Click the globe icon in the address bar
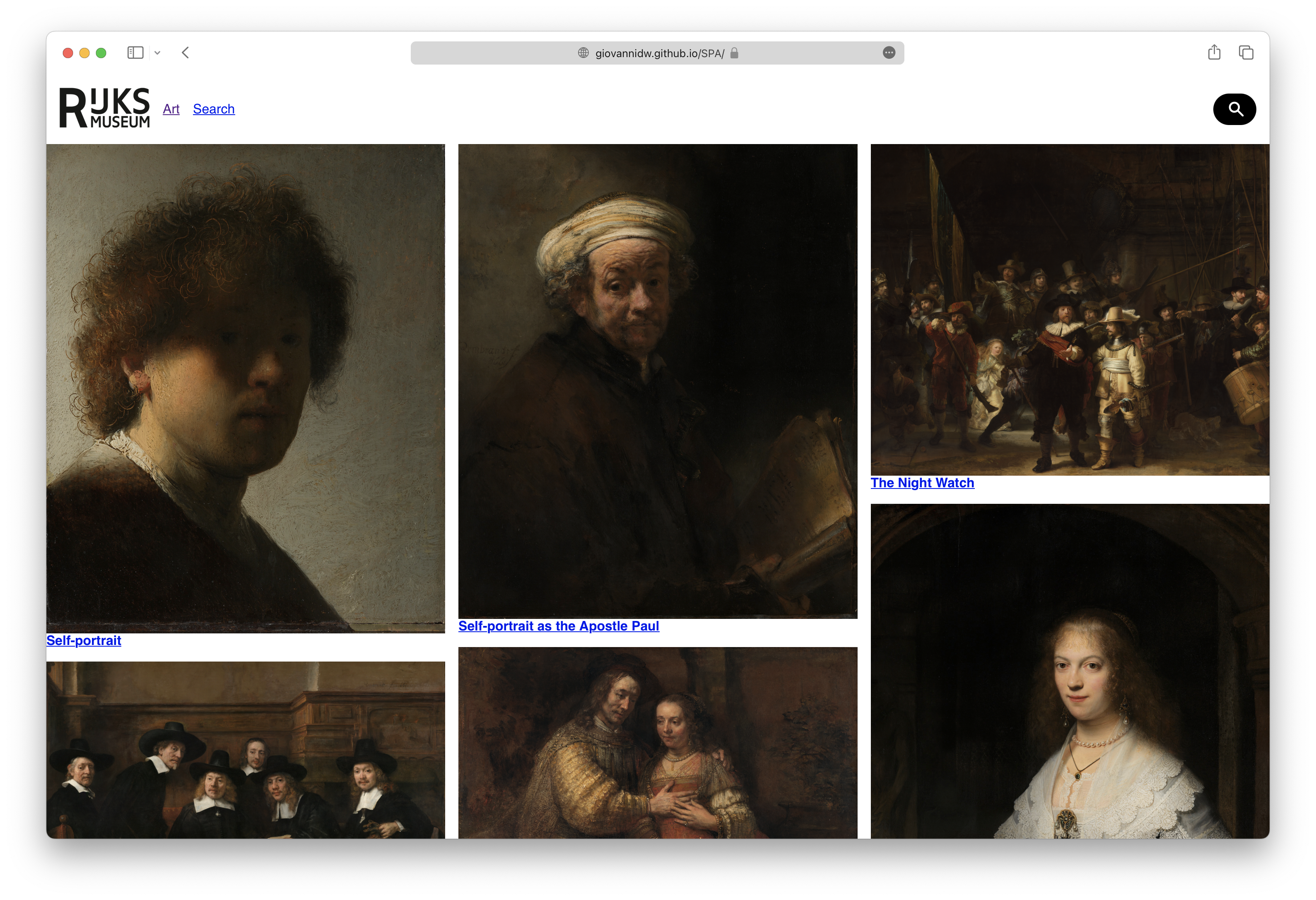The image size is (1316, 900). [x=583, y=53]
